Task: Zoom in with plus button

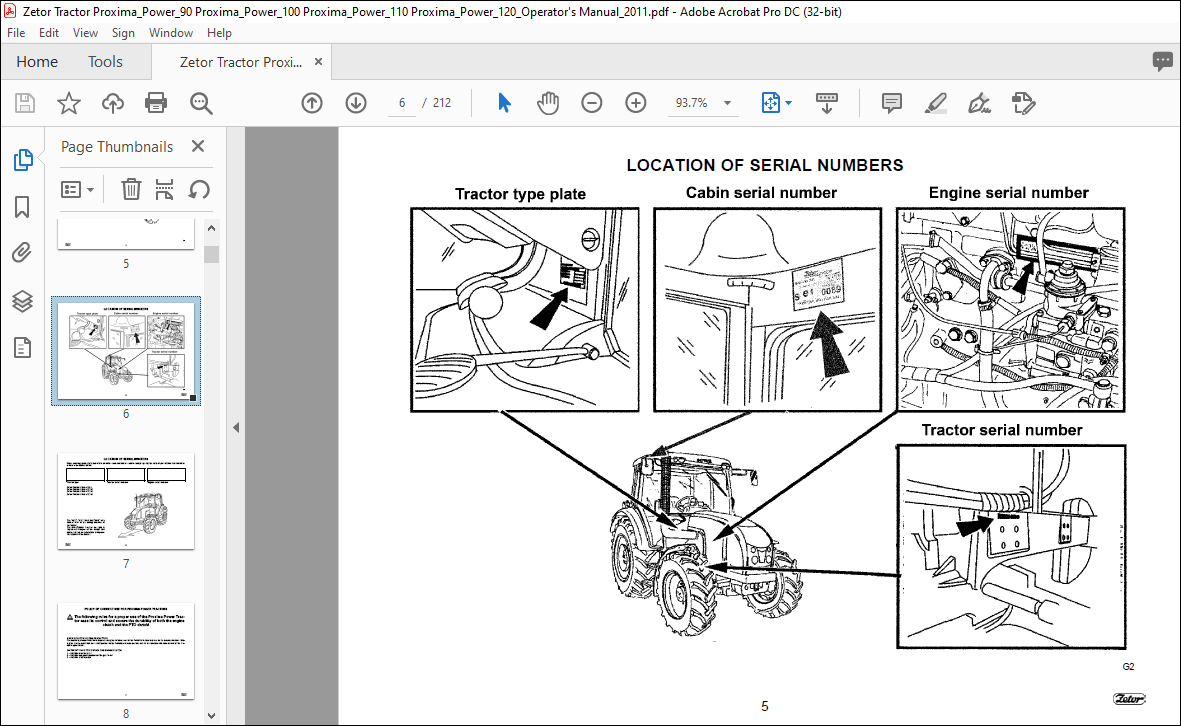Action: (636, 103)
